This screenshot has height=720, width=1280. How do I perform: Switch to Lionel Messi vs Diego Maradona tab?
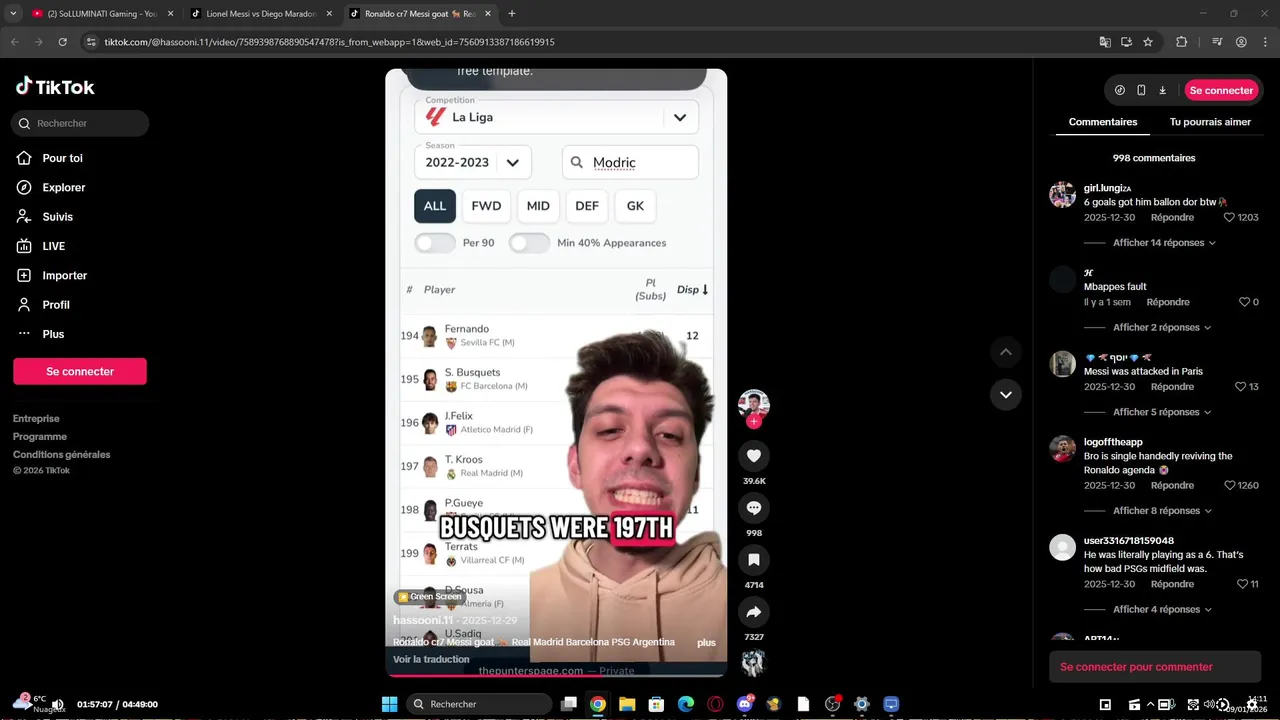coord(262,14)
